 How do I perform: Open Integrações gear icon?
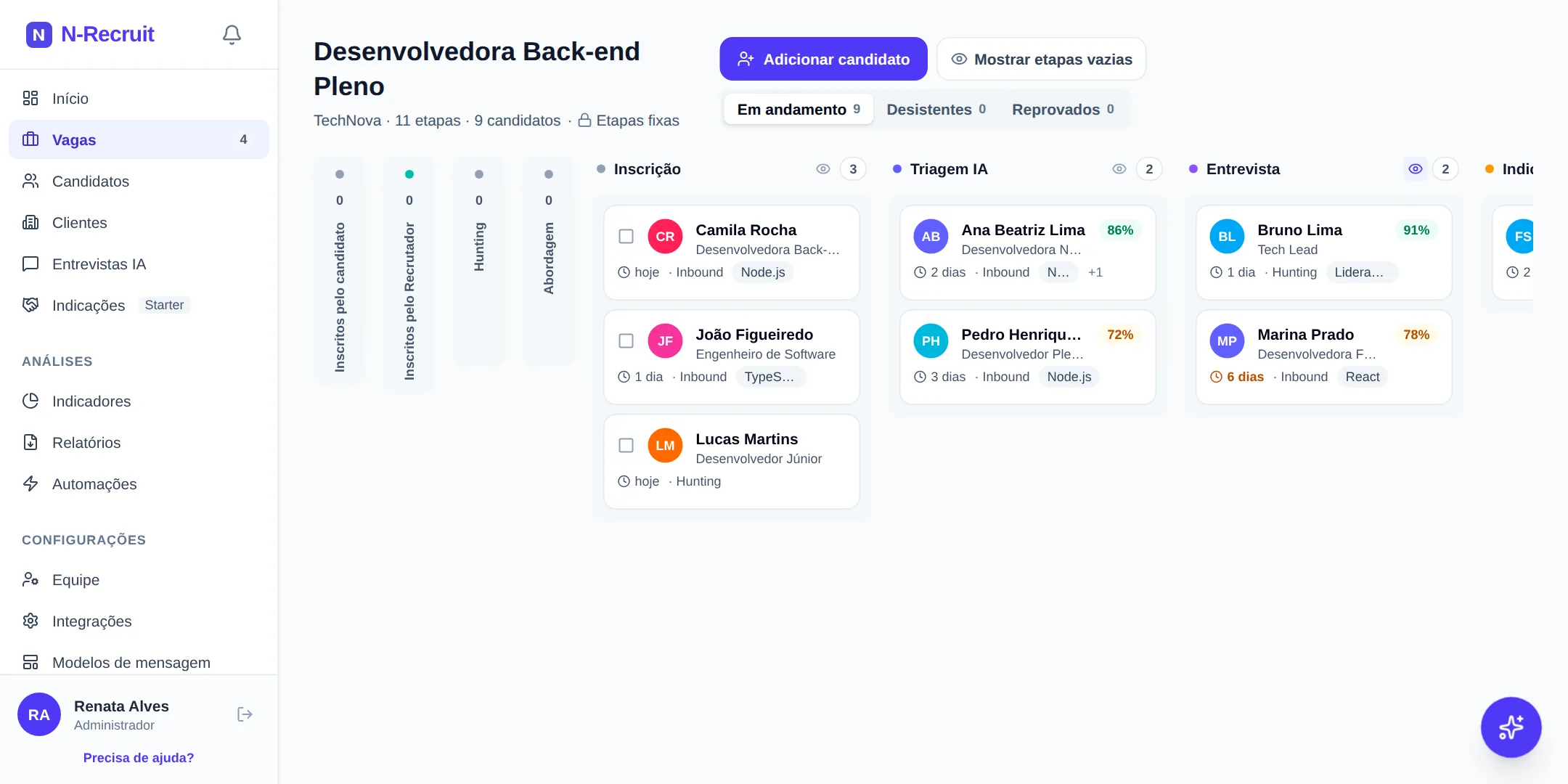[x=30, y=621]
